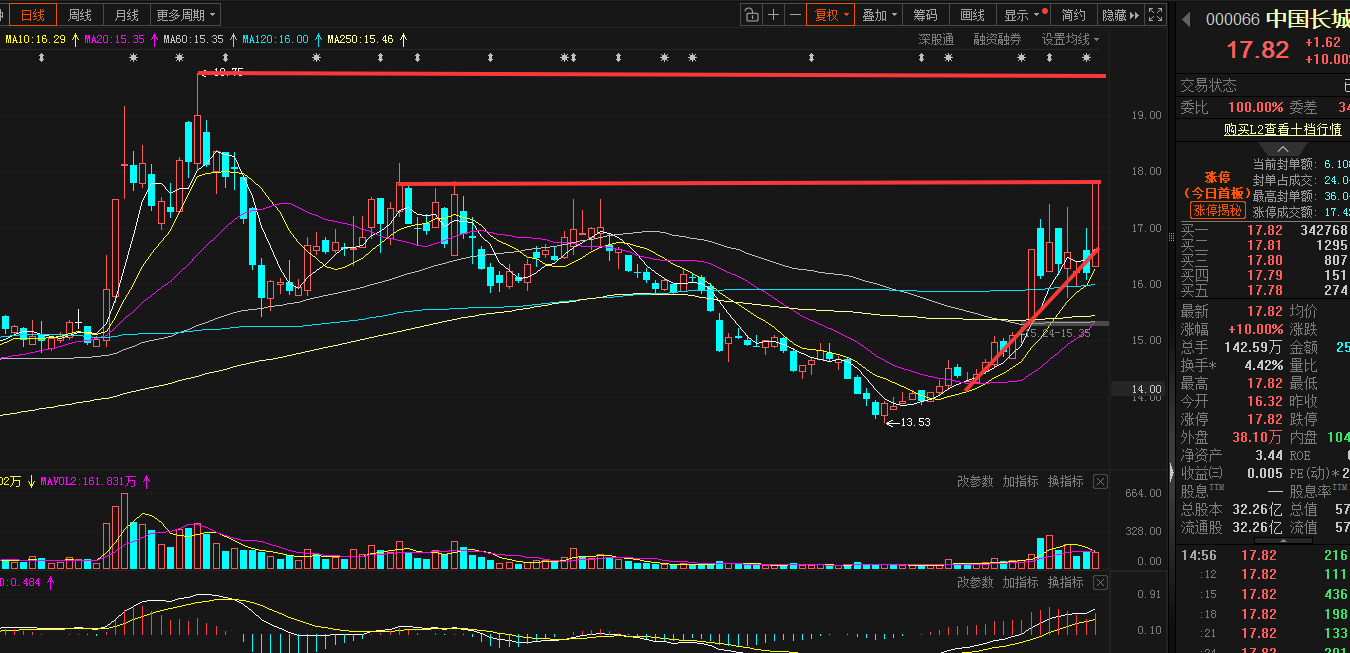The height and width of the screenshot is (653, 1350).
Task: Click the 14:56 trade tick row
Action: click(x=1265, y=555)
